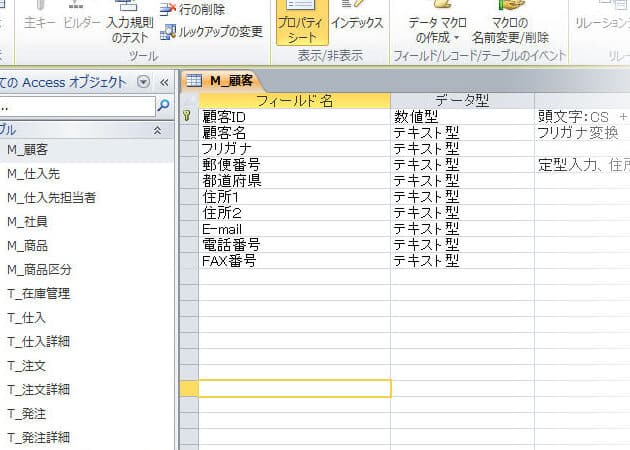Collapse the Tables group chevron
The image size is (630, 450).
[x=158, y=130]
